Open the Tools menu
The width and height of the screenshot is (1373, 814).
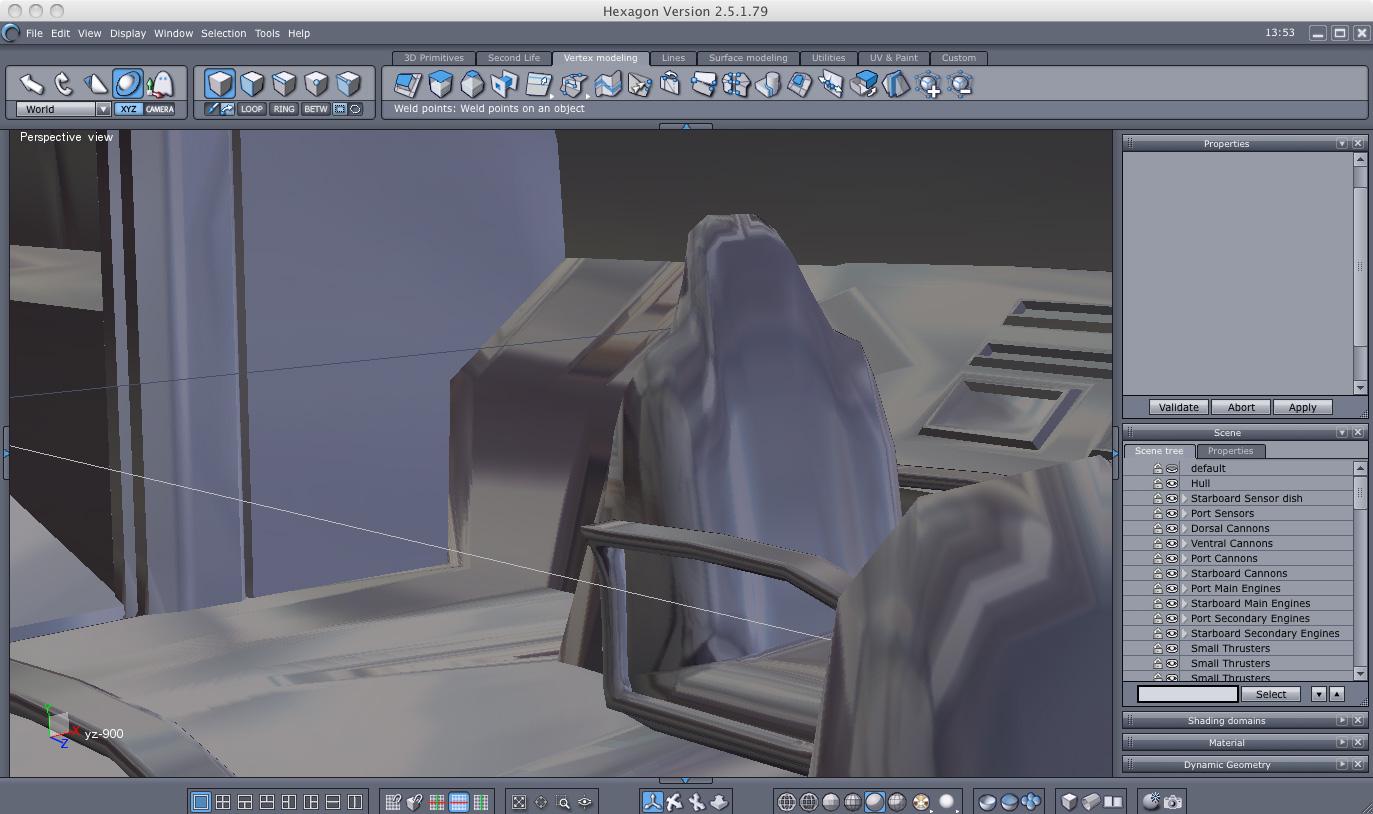tap(267, 33)
